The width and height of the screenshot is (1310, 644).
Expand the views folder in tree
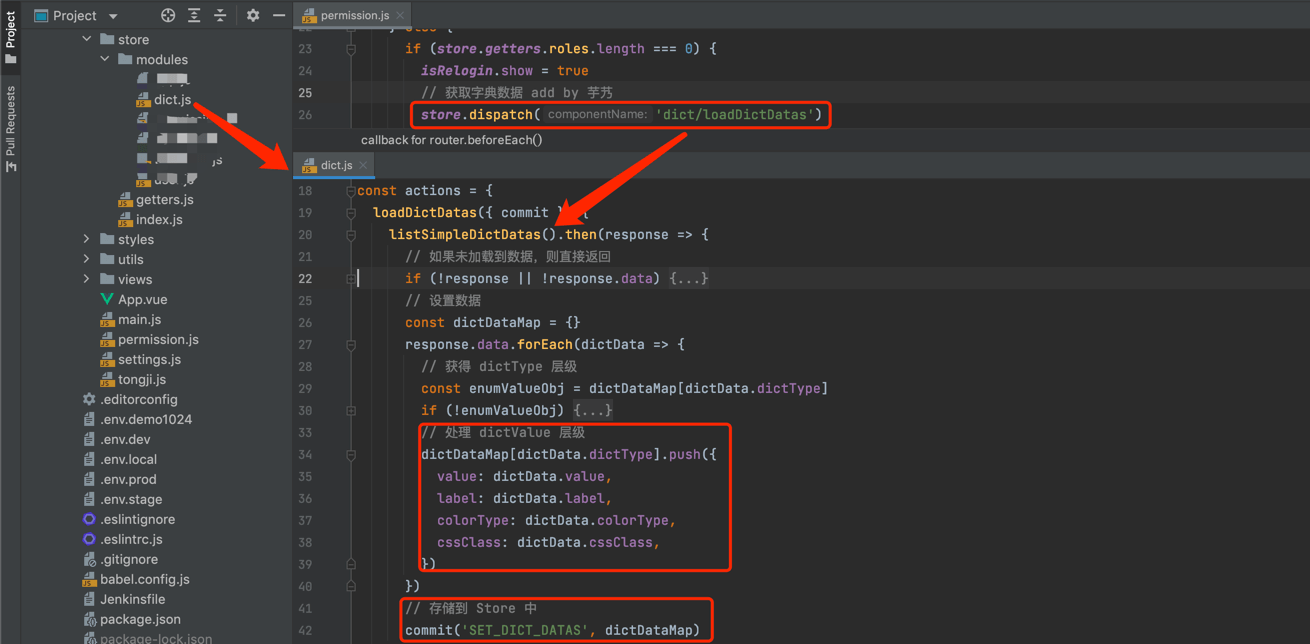(87, 280)
